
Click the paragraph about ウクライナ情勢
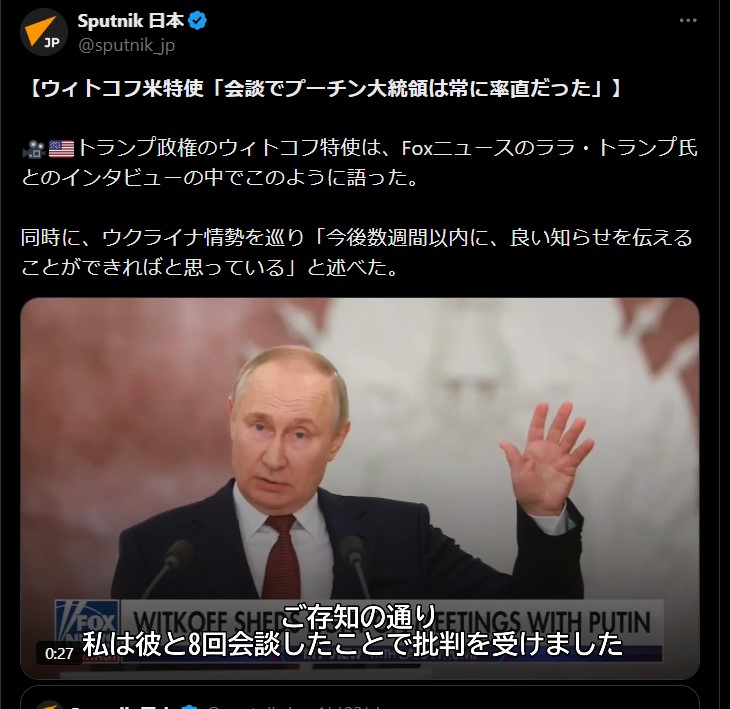pos(357,252)
